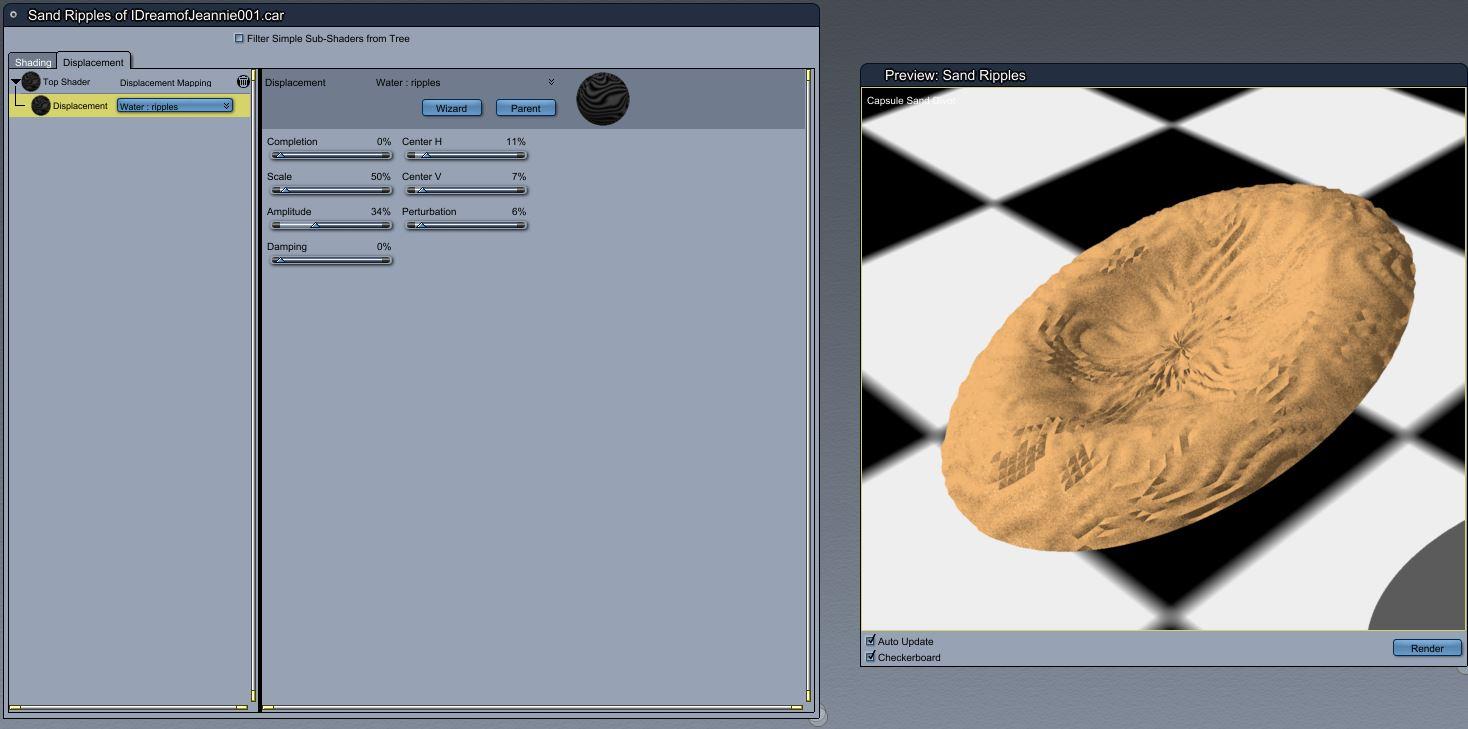Adjust the Amplitude slider
This screenshot has width=1468, height=729.
pos(330,225)
